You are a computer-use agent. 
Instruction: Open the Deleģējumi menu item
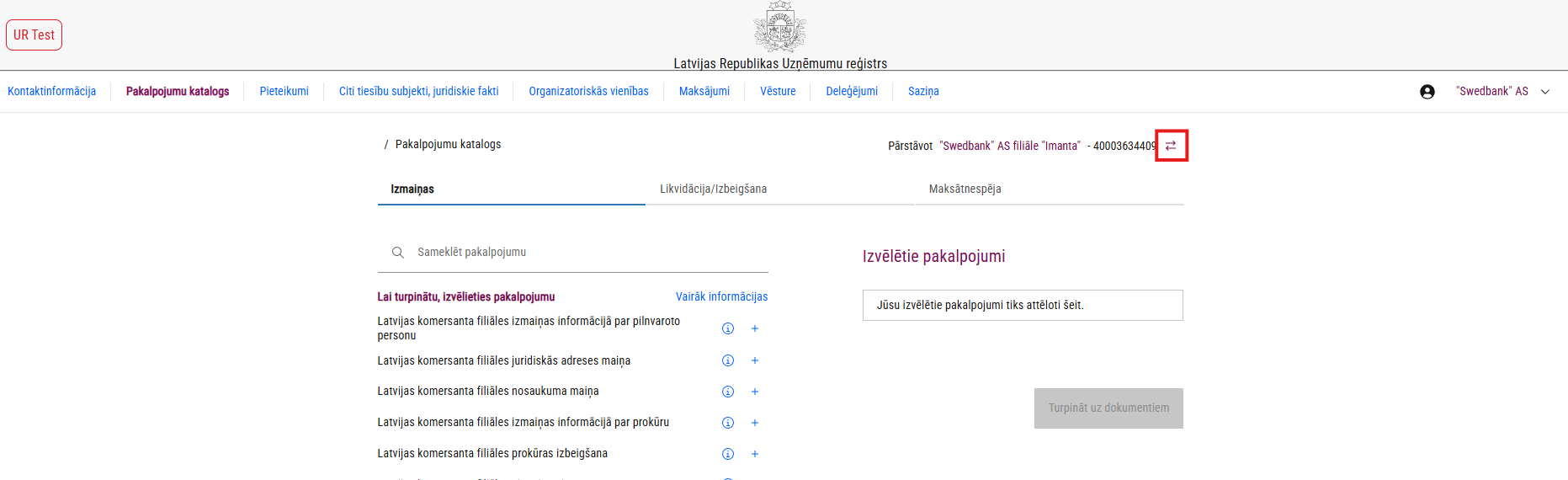(852, 91)
